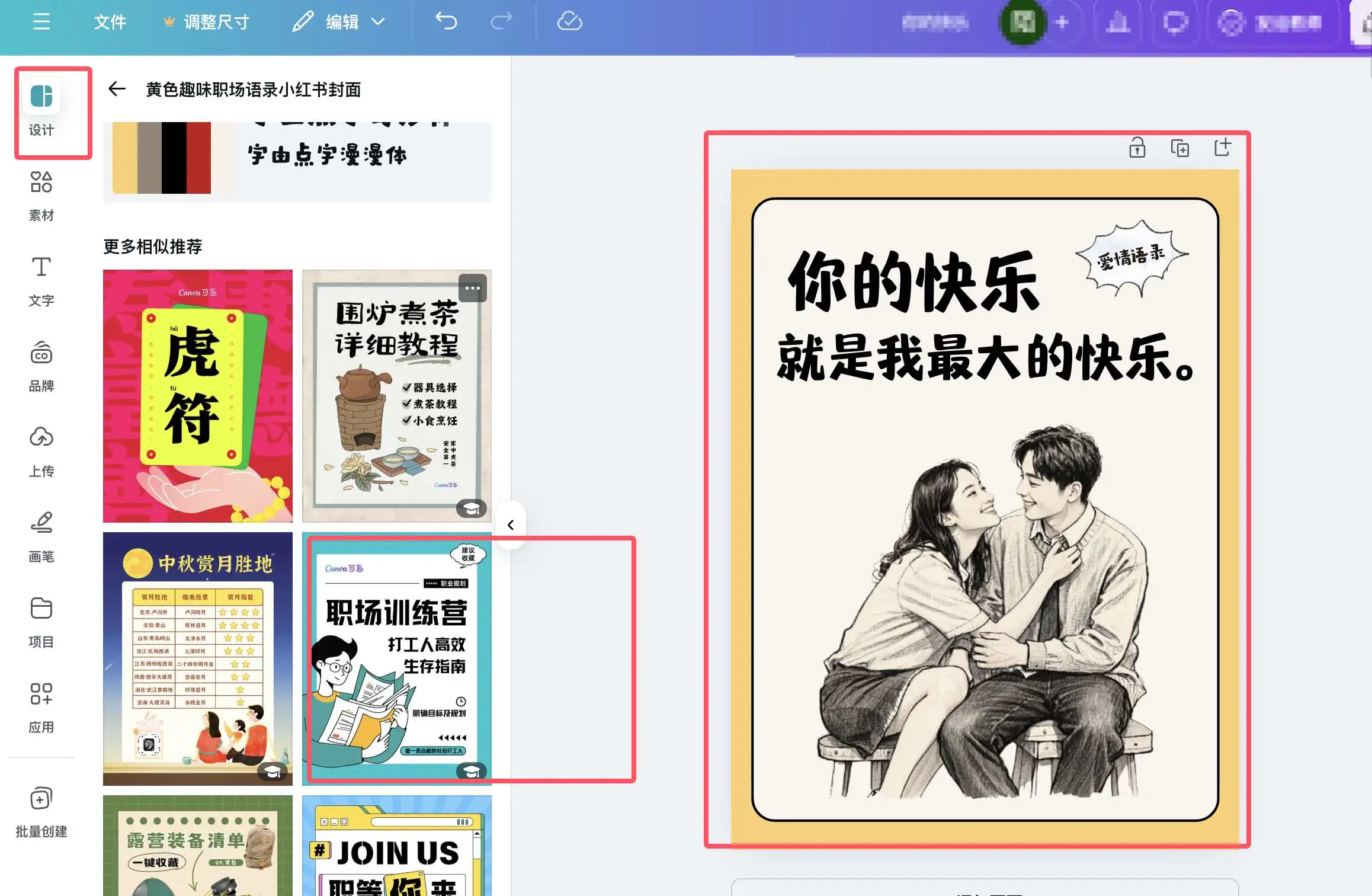
Task: Open the tea template more options menu
Action: (472, 288)
